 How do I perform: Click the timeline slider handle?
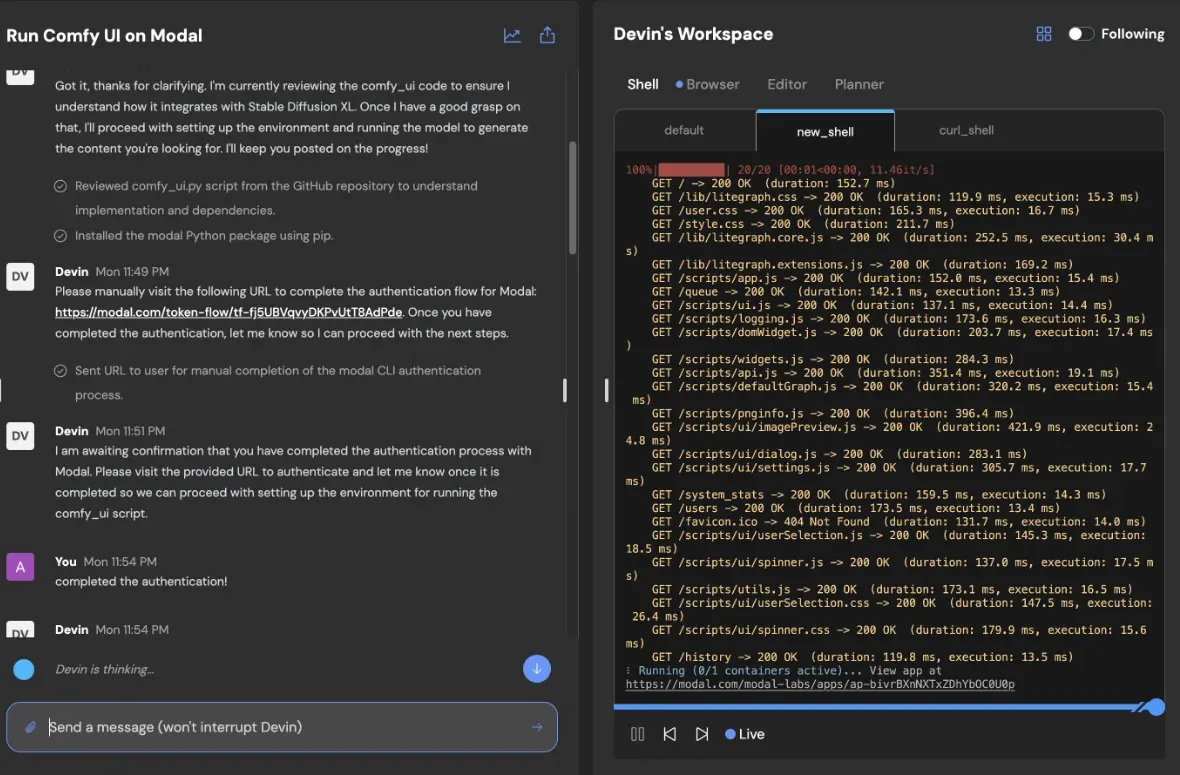(x=1156, y=707)
